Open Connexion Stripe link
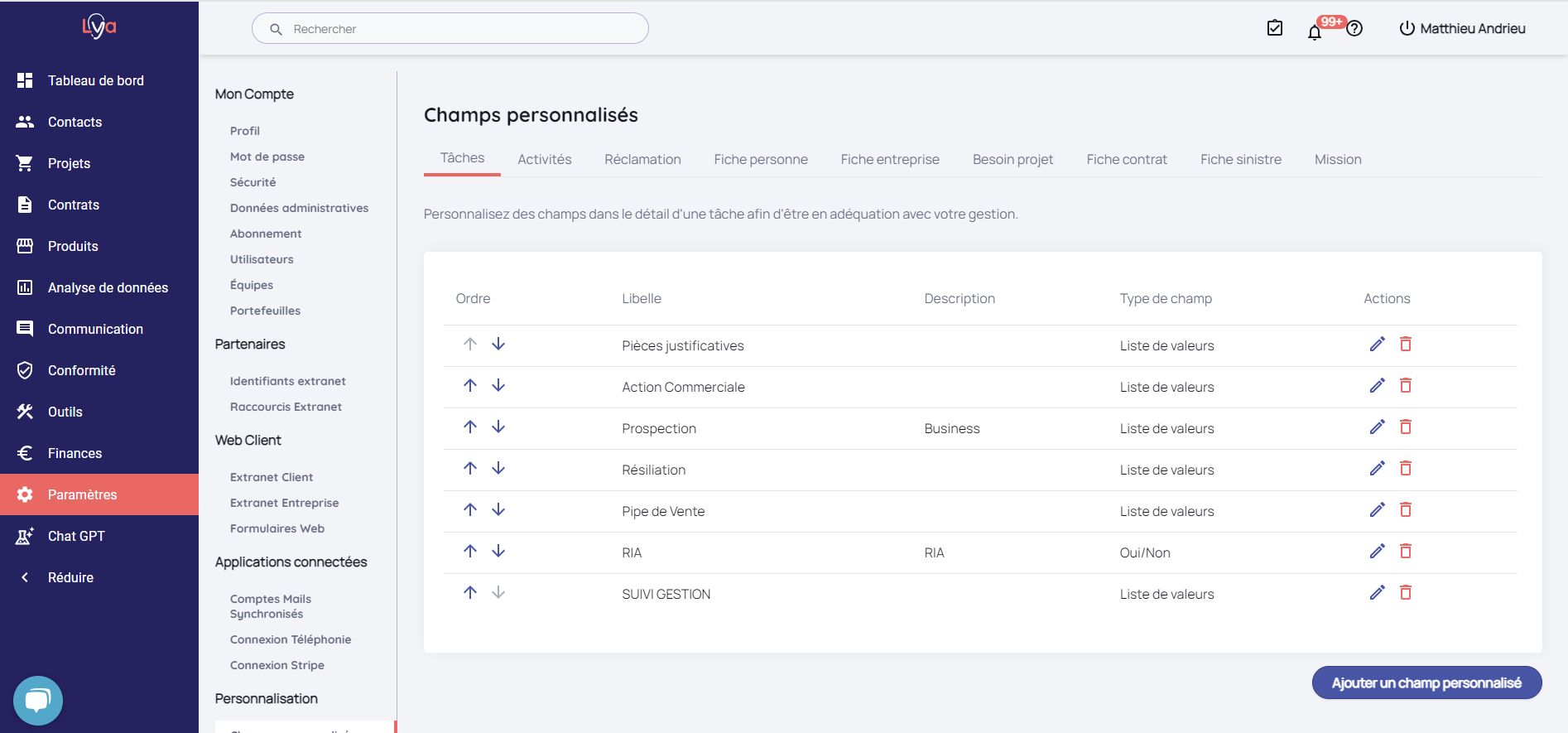1568x733 pixels. point(277,665)
